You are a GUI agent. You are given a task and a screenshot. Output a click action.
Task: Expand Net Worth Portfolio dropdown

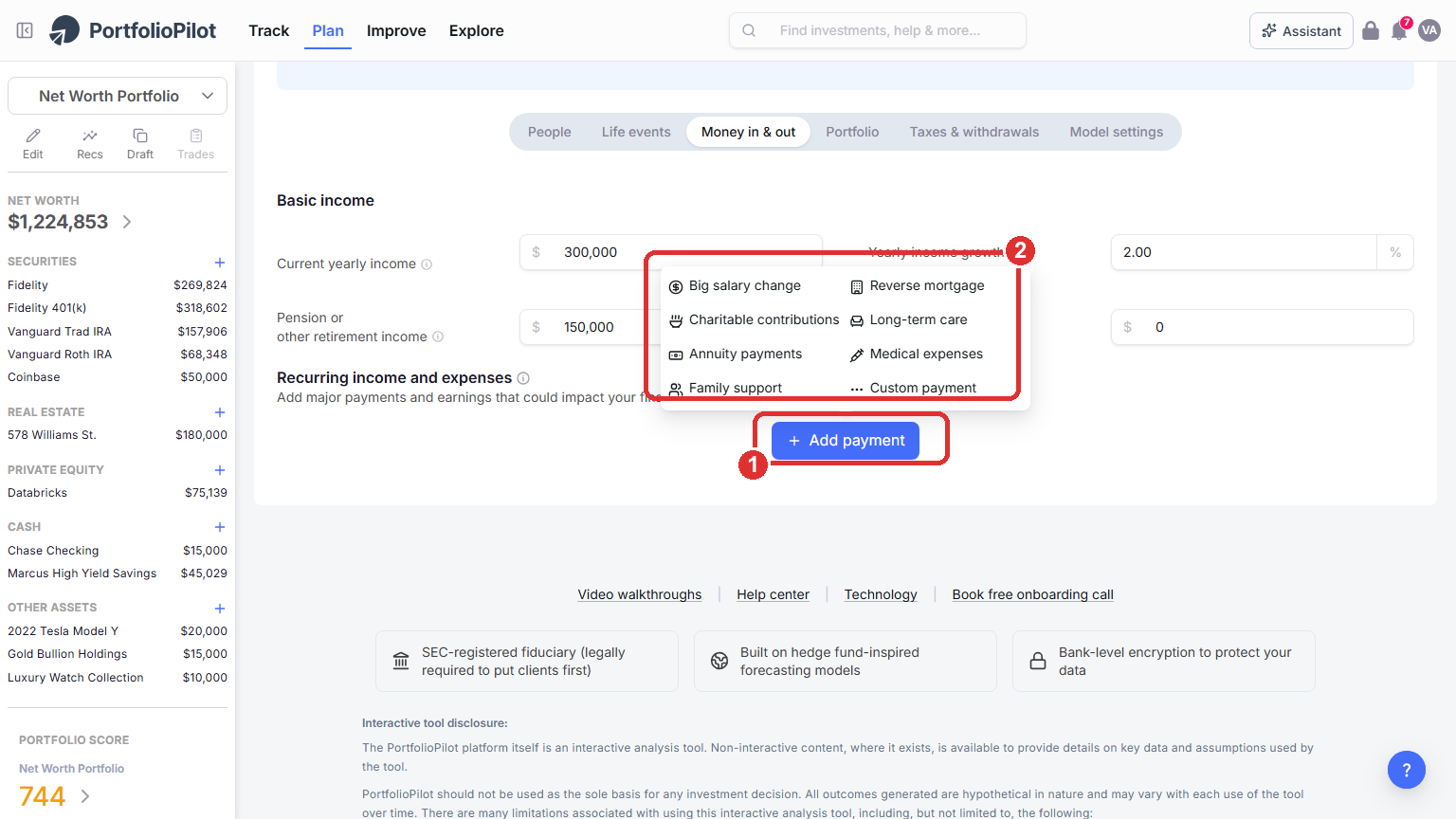[118, 96]
